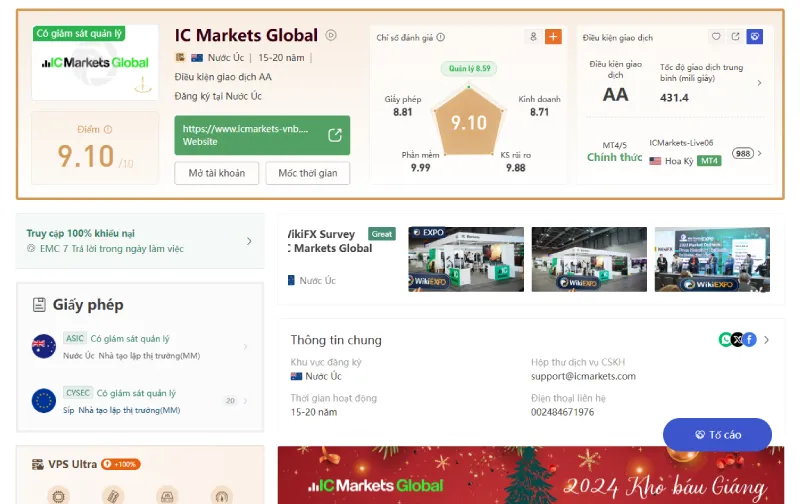Click the first VPS Ultra feature icon
800x504 pixels.
point(59,496)
